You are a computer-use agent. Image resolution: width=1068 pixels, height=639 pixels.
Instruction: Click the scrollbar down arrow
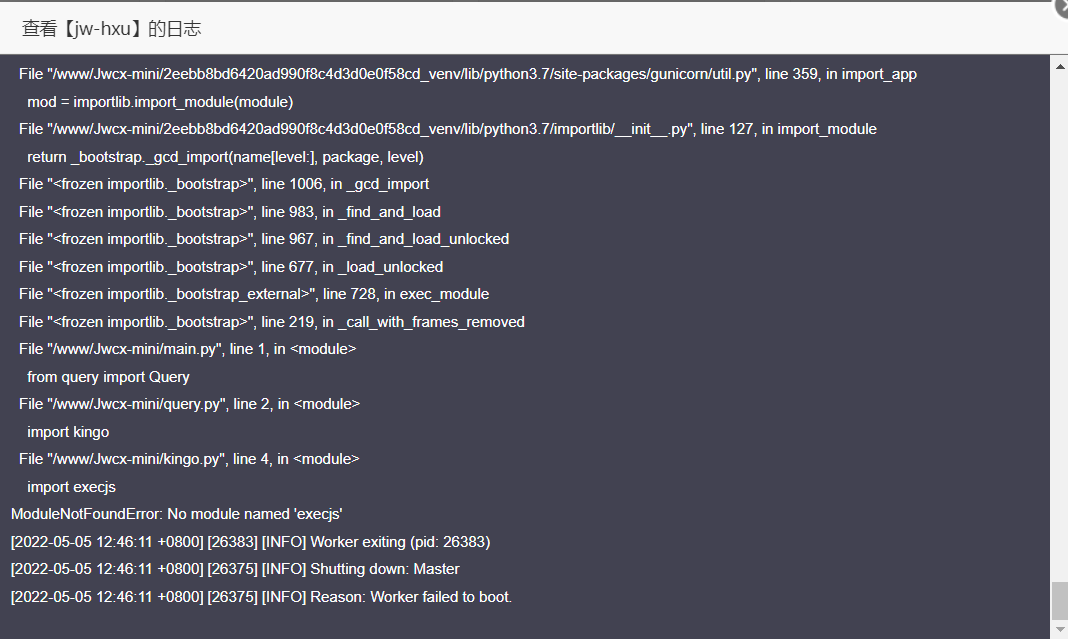coord(1060,628)
